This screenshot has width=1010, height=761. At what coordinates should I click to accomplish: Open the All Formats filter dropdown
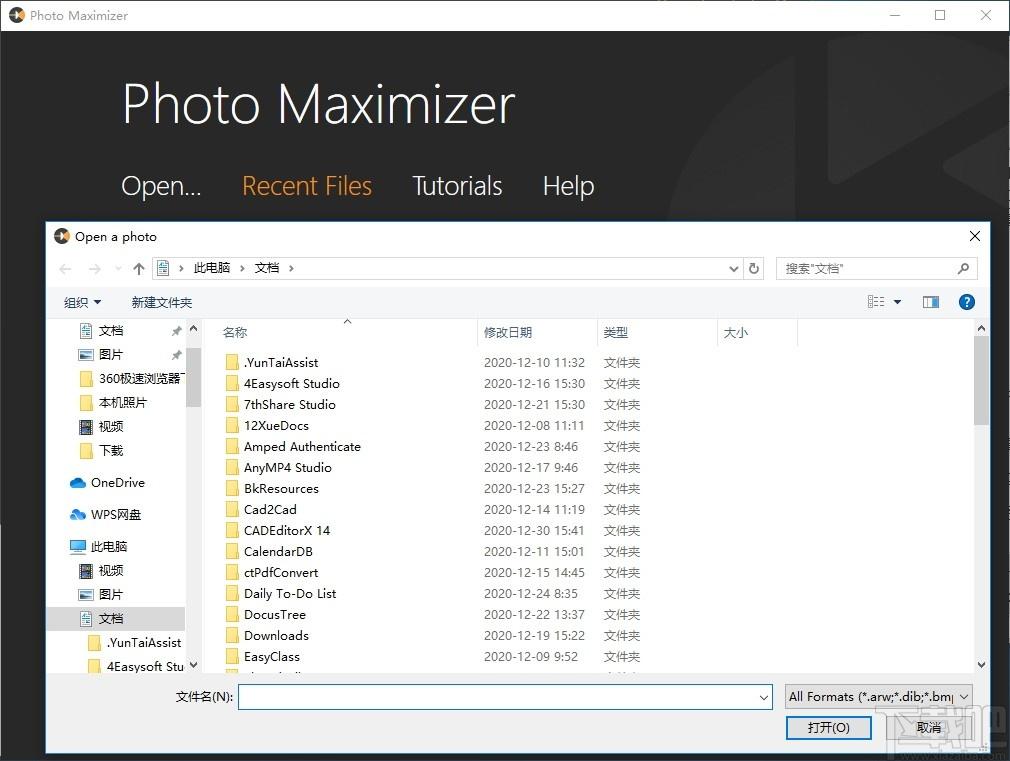coord(879,697)
